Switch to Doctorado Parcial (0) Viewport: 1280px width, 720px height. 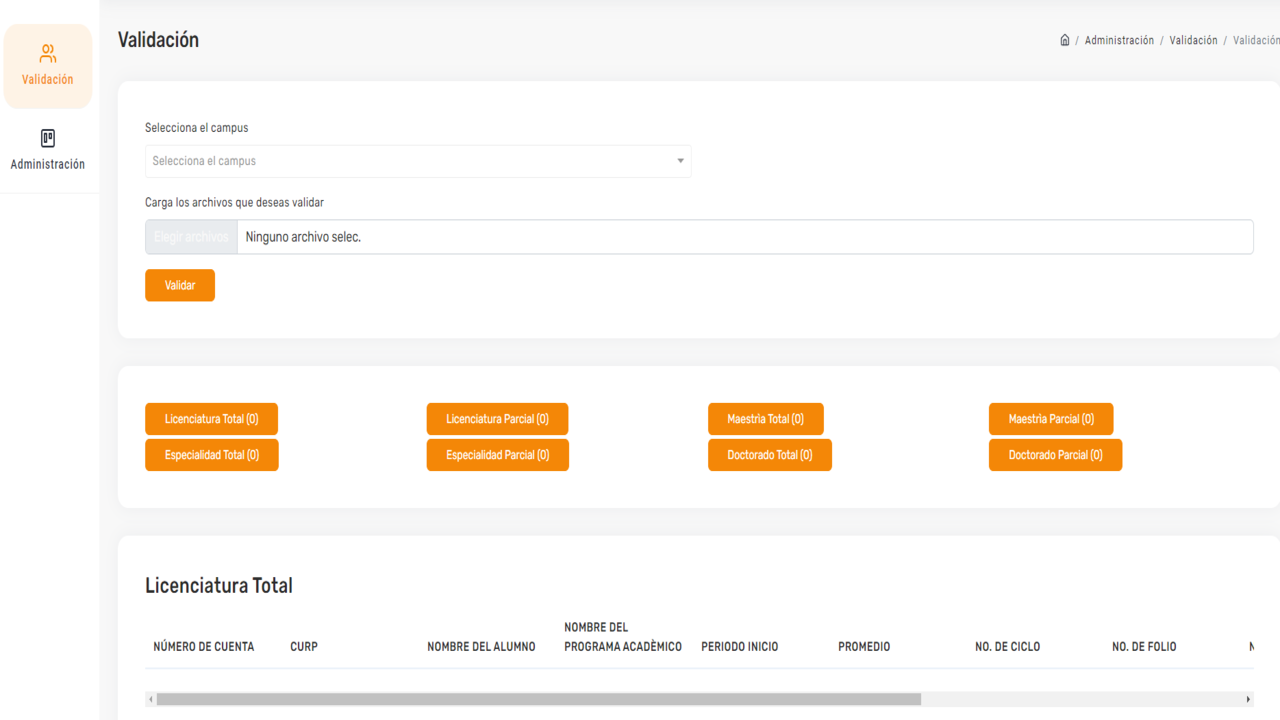[x=1055, y=455]
